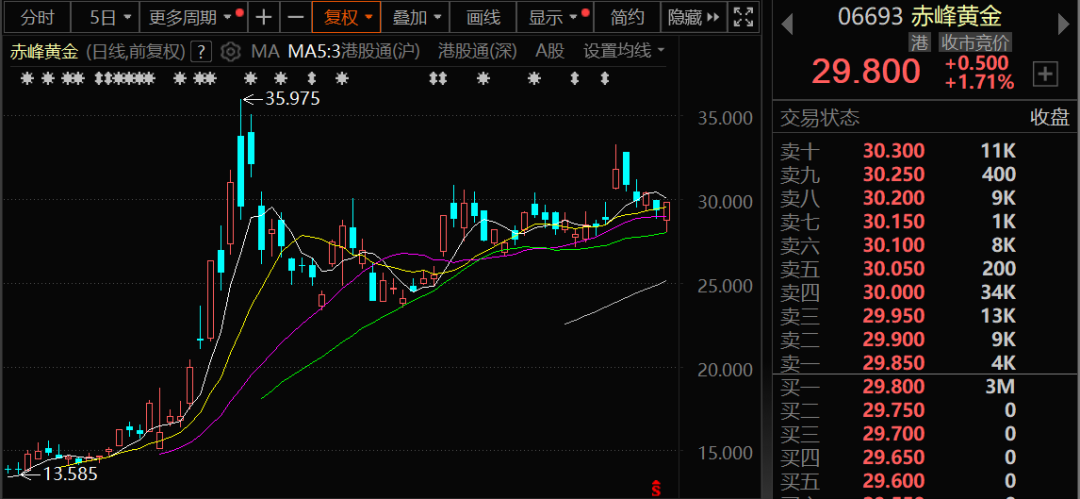Expand 设置均线 dropdown
The width and height of the screenshot is (1080, 499).
click(x=624, y=51)
